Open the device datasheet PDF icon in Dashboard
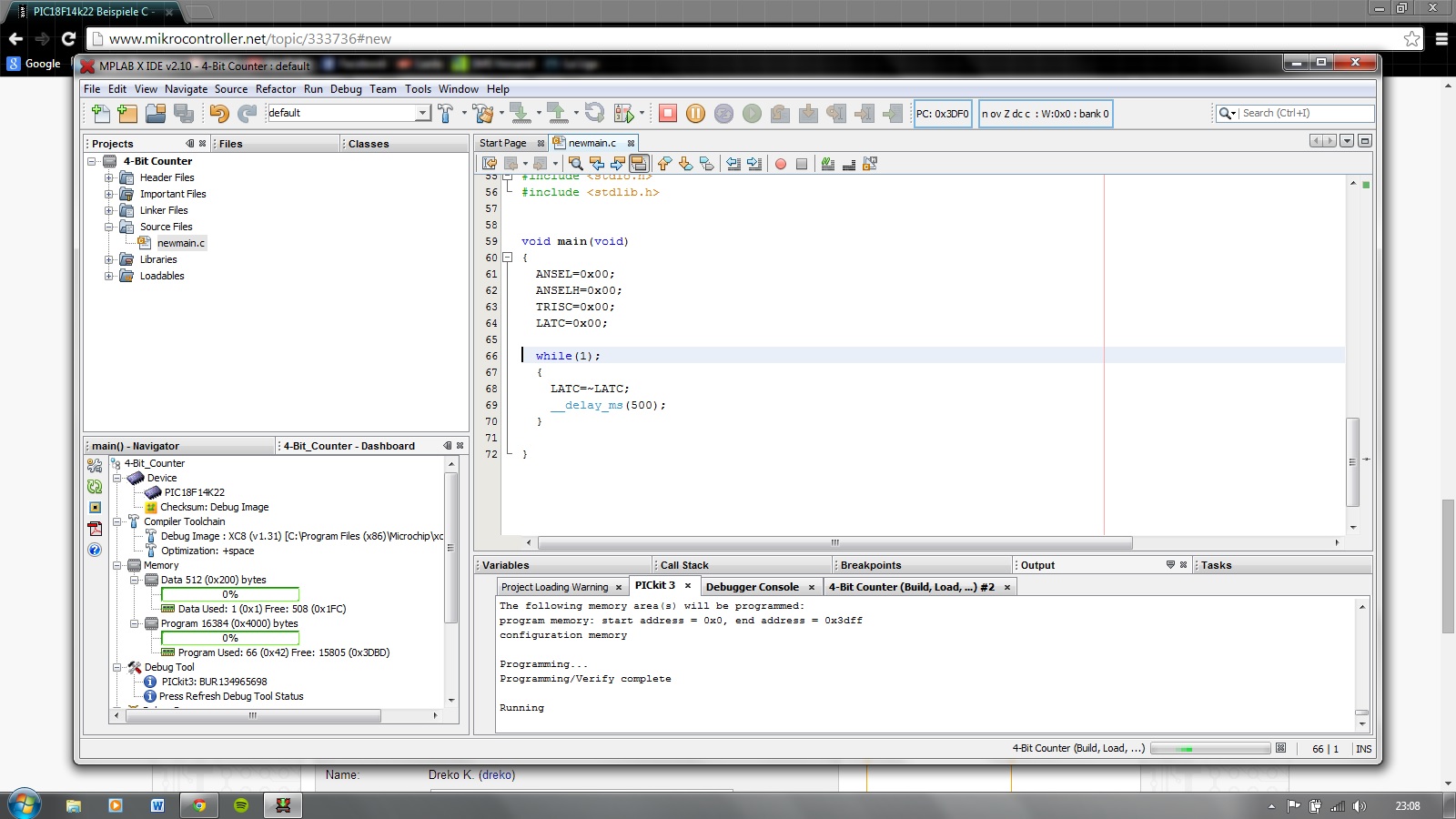Screen dimensions: 1456x819 95,529
